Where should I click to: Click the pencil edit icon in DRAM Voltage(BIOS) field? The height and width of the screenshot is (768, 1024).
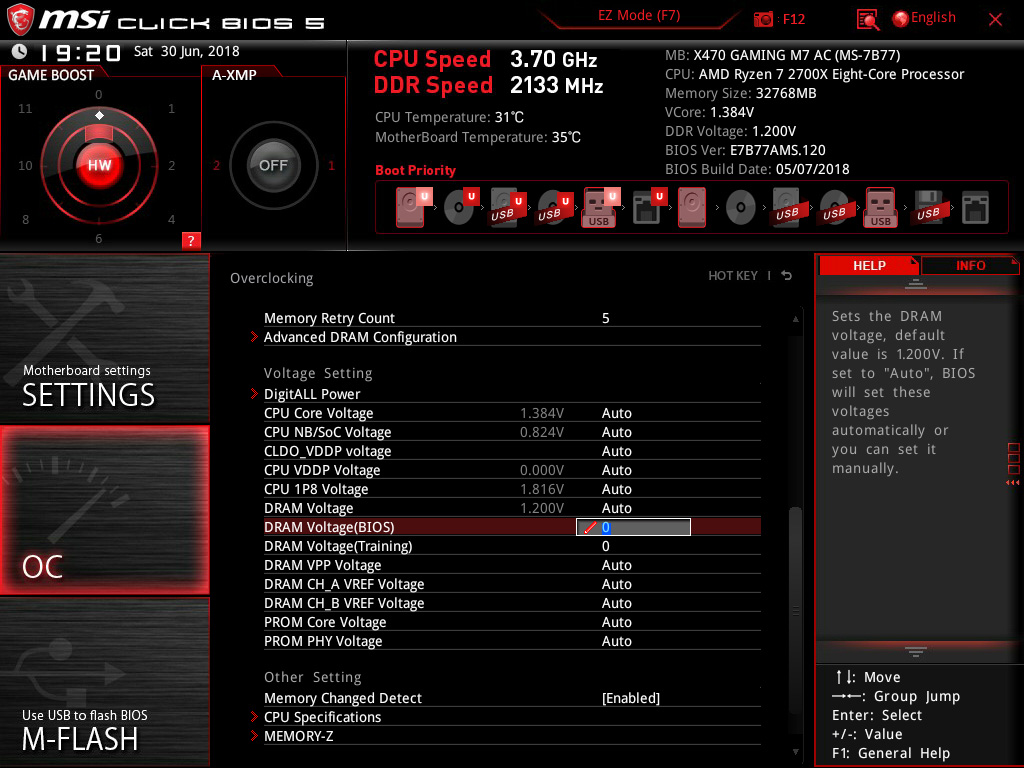coord(590,527)
